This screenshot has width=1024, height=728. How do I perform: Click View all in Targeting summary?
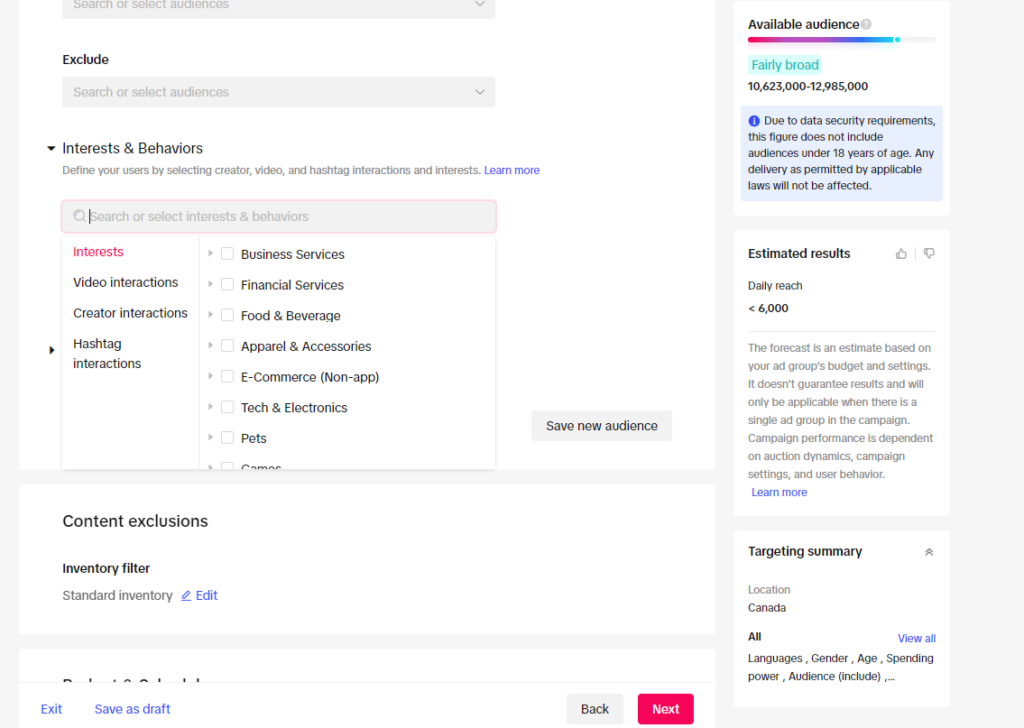pos(916,639)
